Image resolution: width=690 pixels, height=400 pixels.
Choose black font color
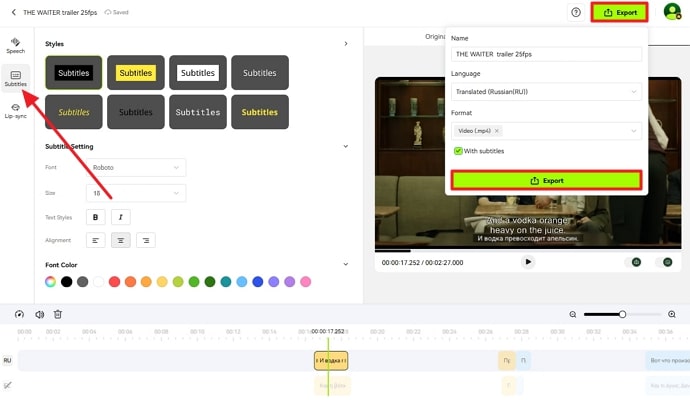tap(66, 282)
